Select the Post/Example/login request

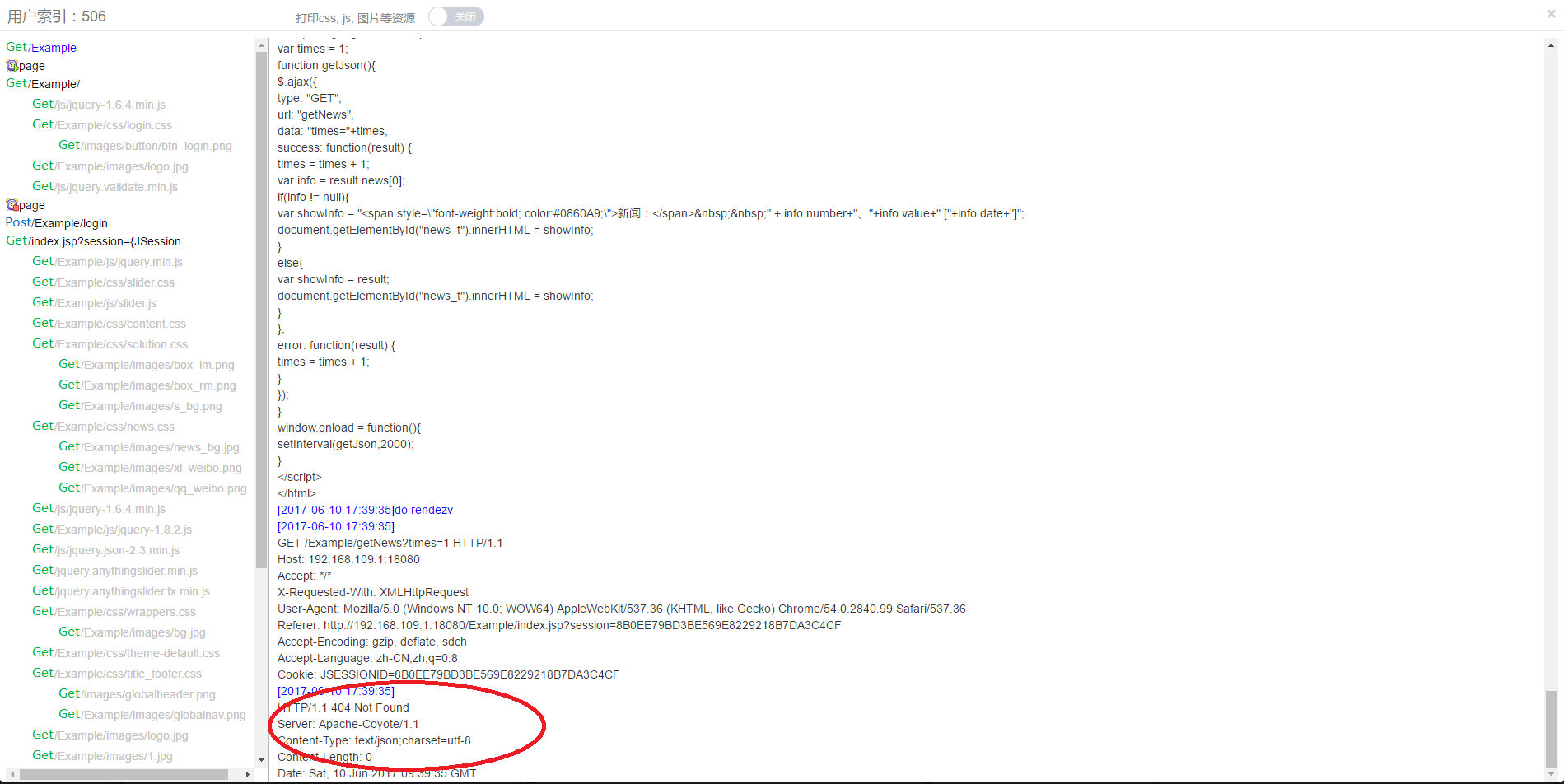click(x=56, y=223)
